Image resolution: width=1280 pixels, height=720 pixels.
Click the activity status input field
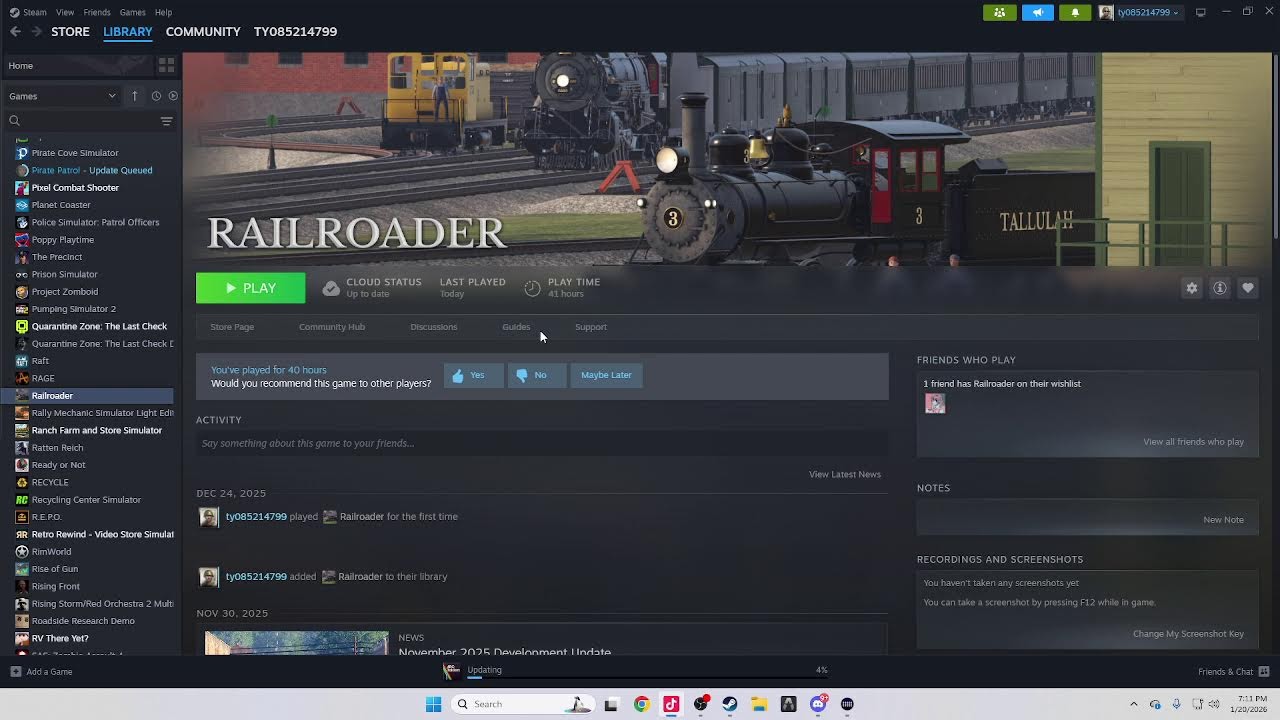(x=542, y=443)
